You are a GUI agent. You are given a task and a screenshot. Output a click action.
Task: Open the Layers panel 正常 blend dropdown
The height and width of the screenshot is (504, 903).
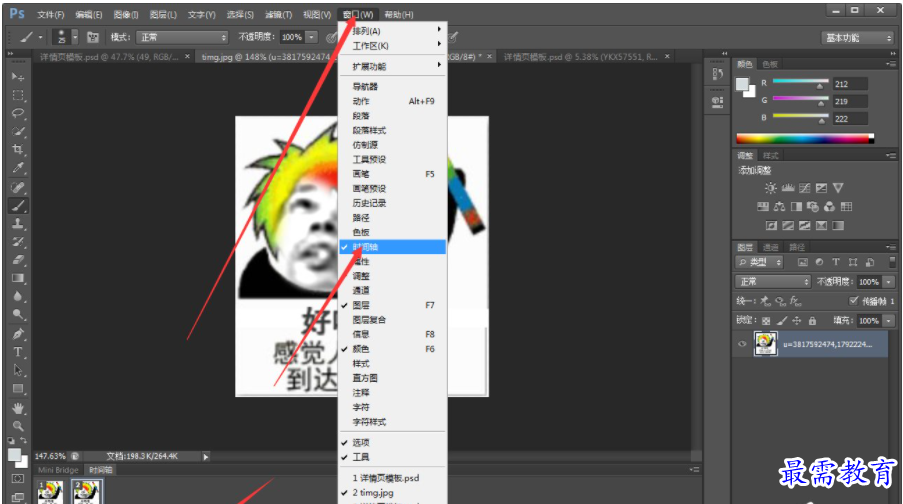point(773,282)
